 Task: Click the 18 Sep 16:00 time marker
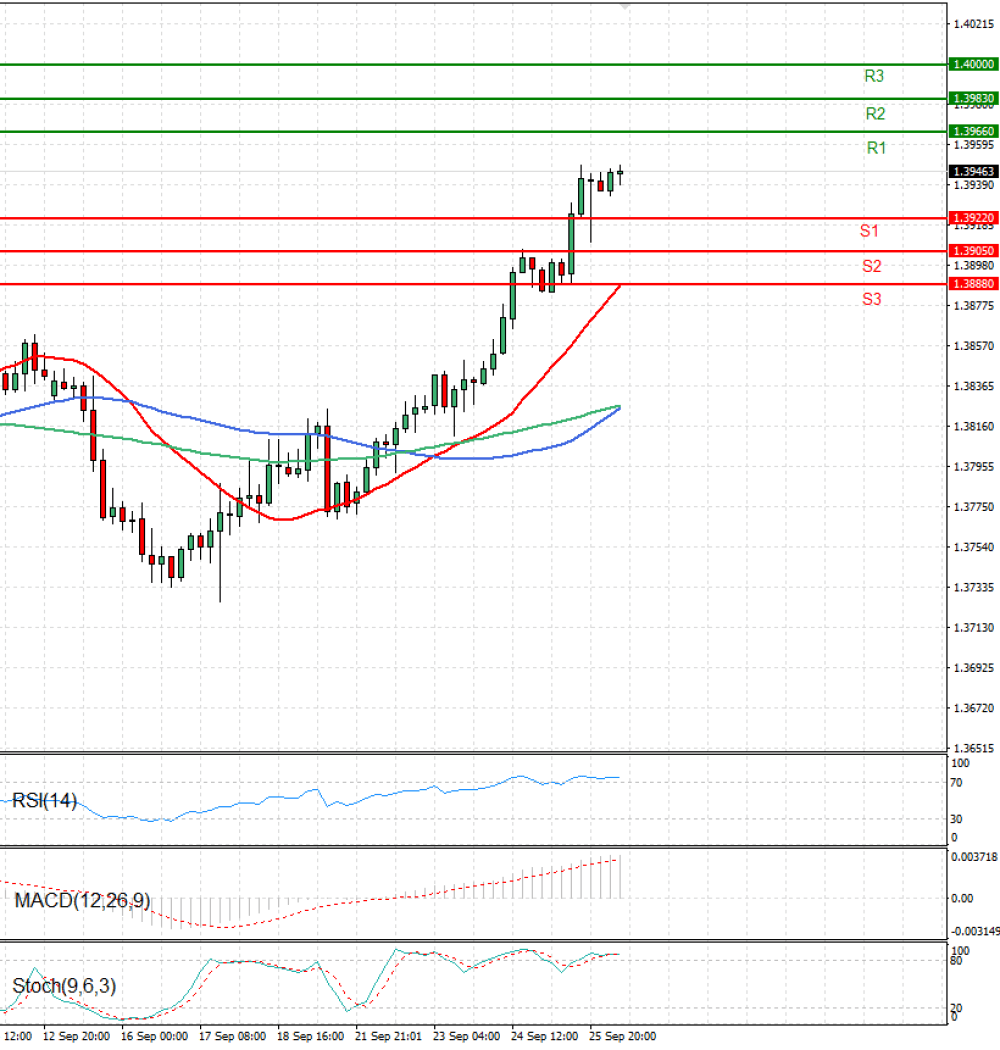click(x=310, y=1037)
